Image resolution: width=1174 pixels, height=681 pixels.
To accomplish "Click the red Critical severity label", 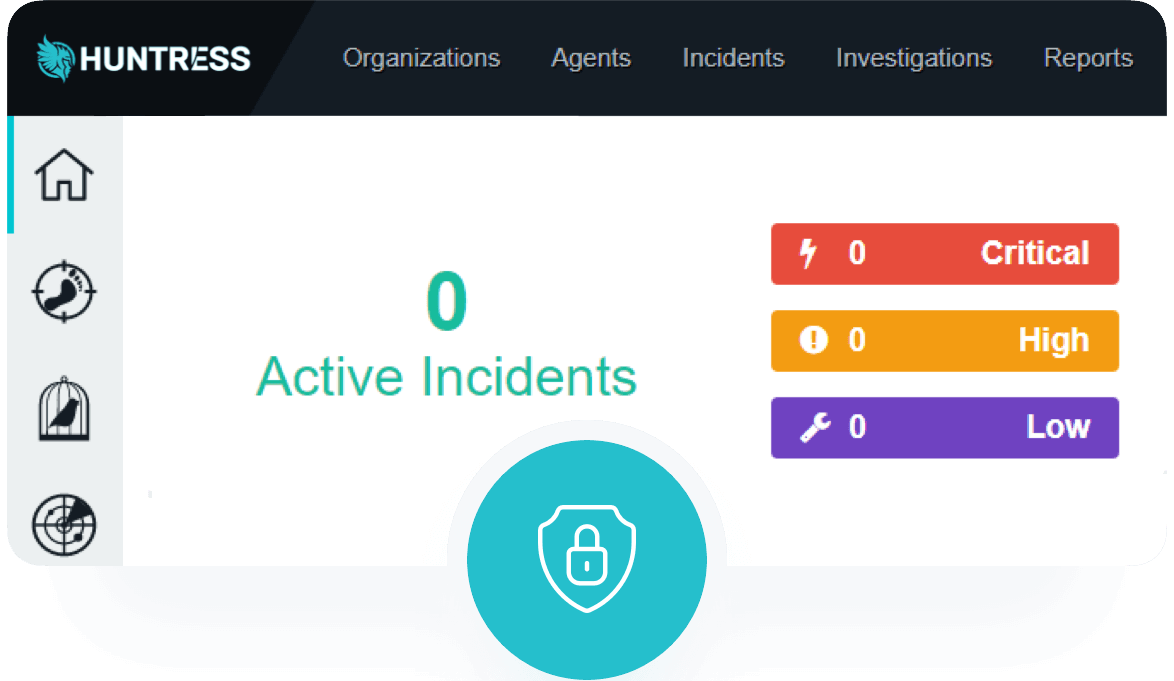I will click(1035, 253).
